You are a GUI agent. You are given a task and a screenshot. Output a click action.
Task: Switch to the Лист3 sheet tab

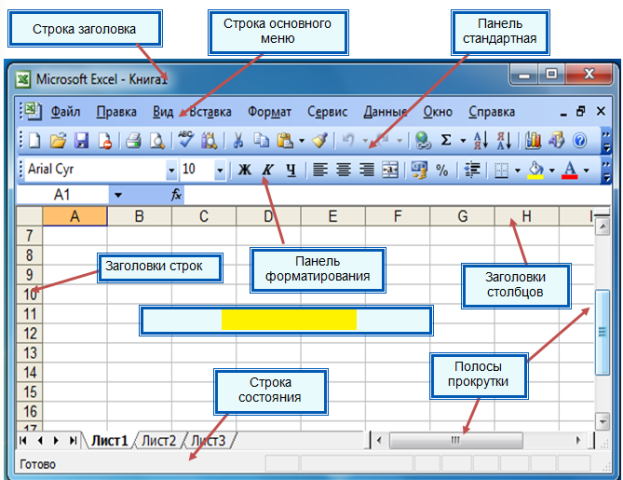coord(208,441)
